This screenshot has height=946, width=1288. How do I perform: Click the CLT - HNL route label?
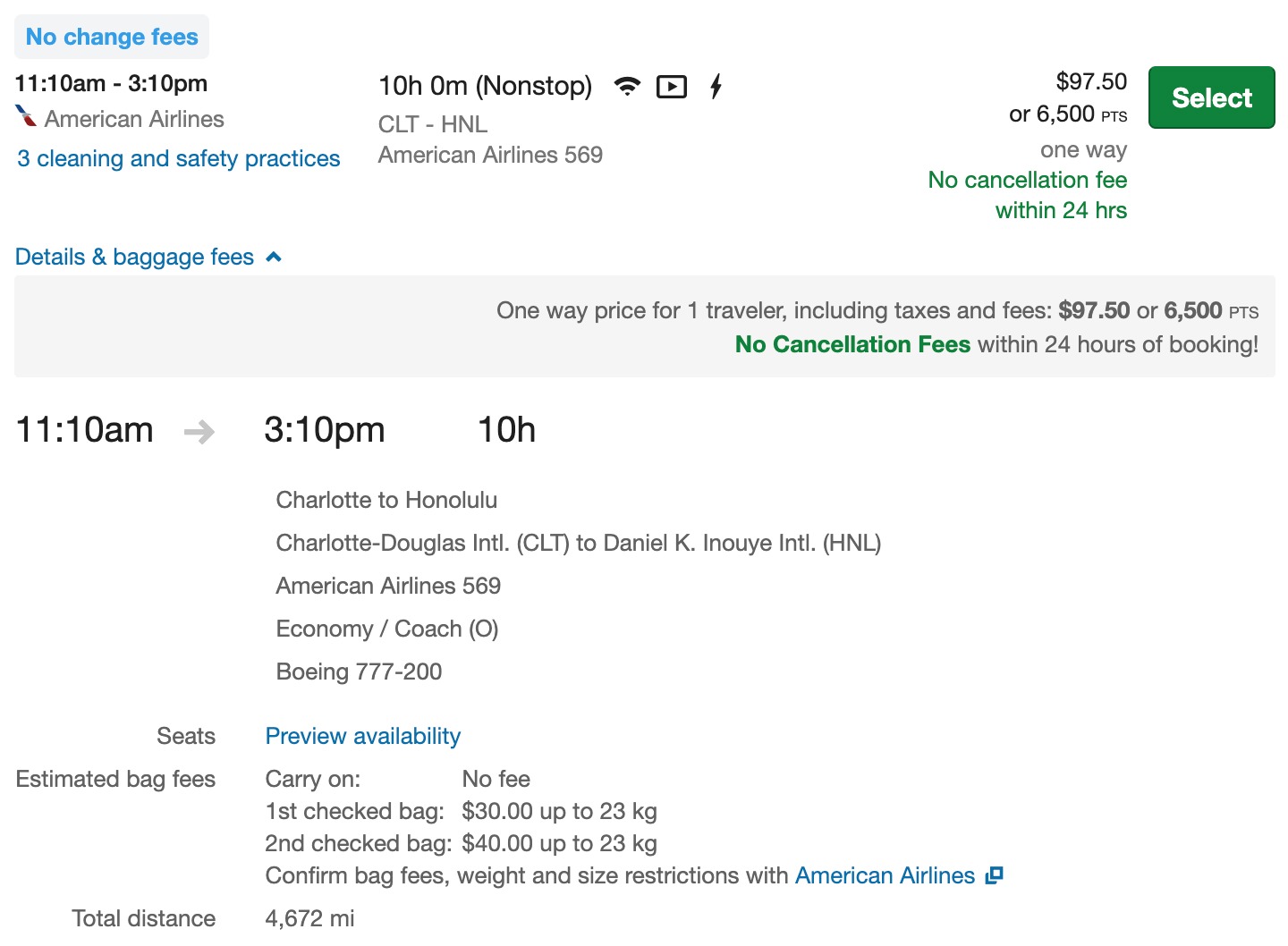tap(433, 124)
